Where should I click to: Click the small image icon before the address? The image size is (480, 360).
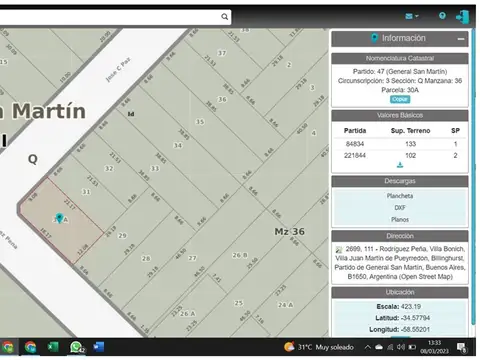[339, 249]
